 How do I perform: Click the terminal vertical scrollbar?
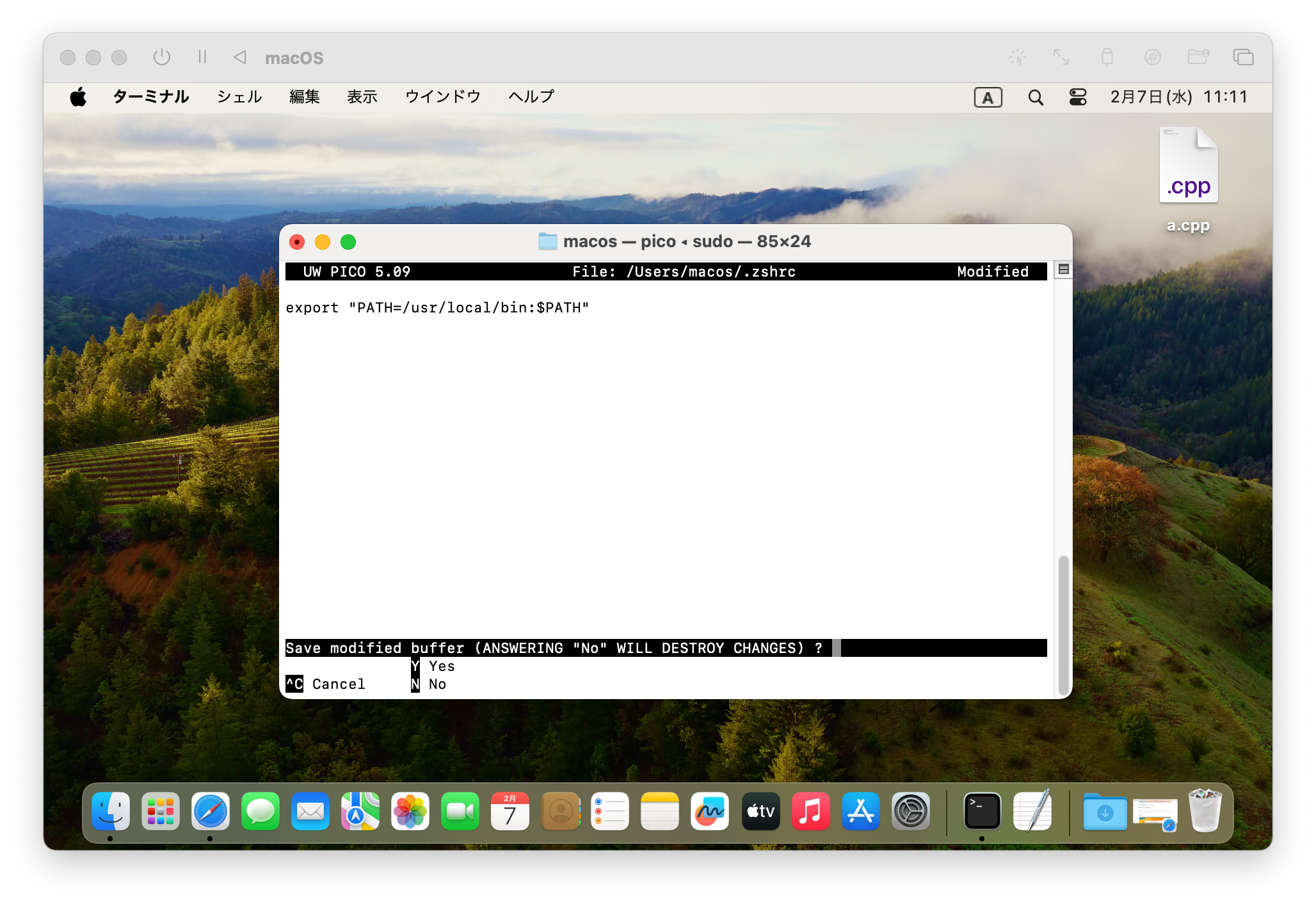(x=1063, y=624)
